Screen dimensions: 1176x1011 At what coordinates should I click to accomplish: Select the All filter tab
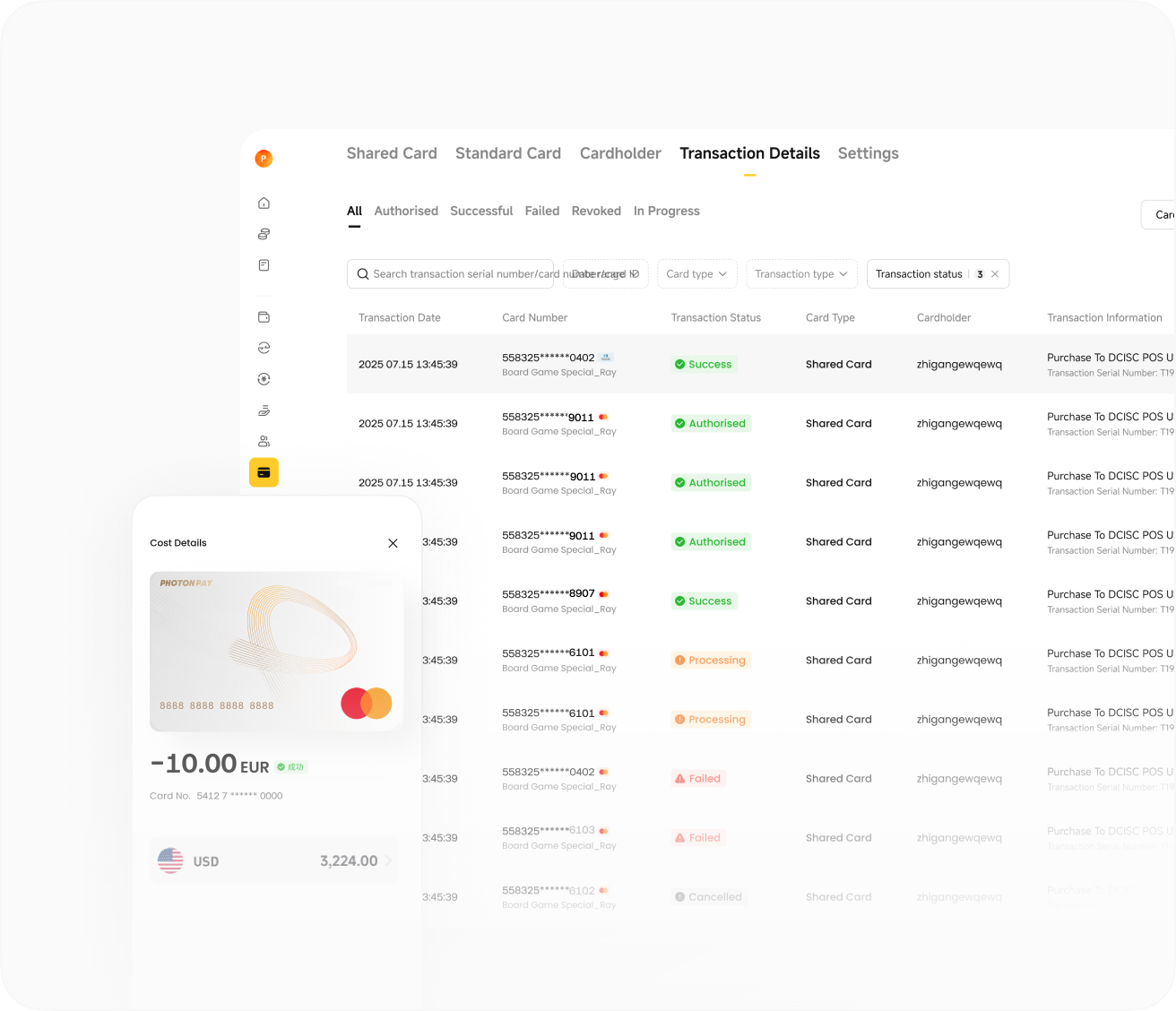354,211
